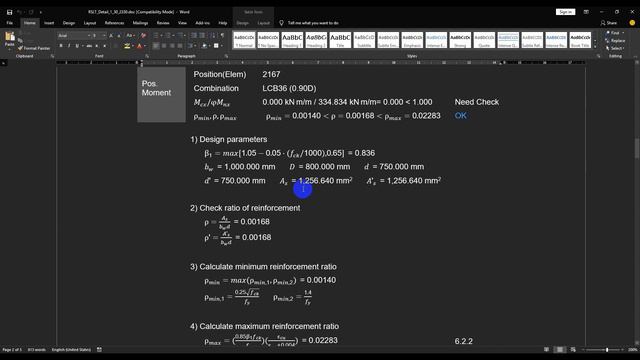The image size is (640, 360).
Task: Center the text
Action: coord(164,46)
